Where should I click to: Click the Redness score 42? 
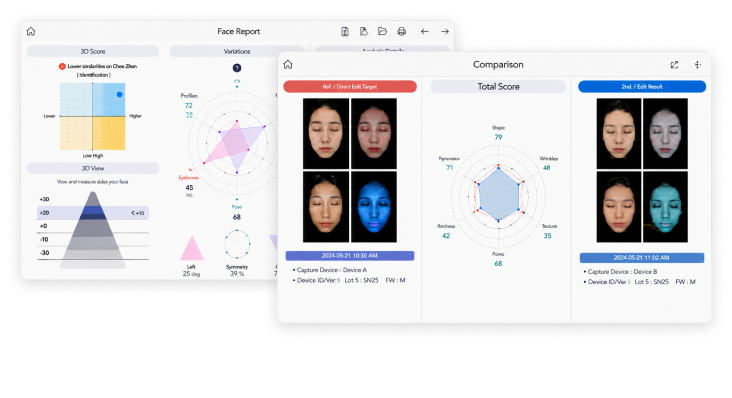click(x=446, y=236)
